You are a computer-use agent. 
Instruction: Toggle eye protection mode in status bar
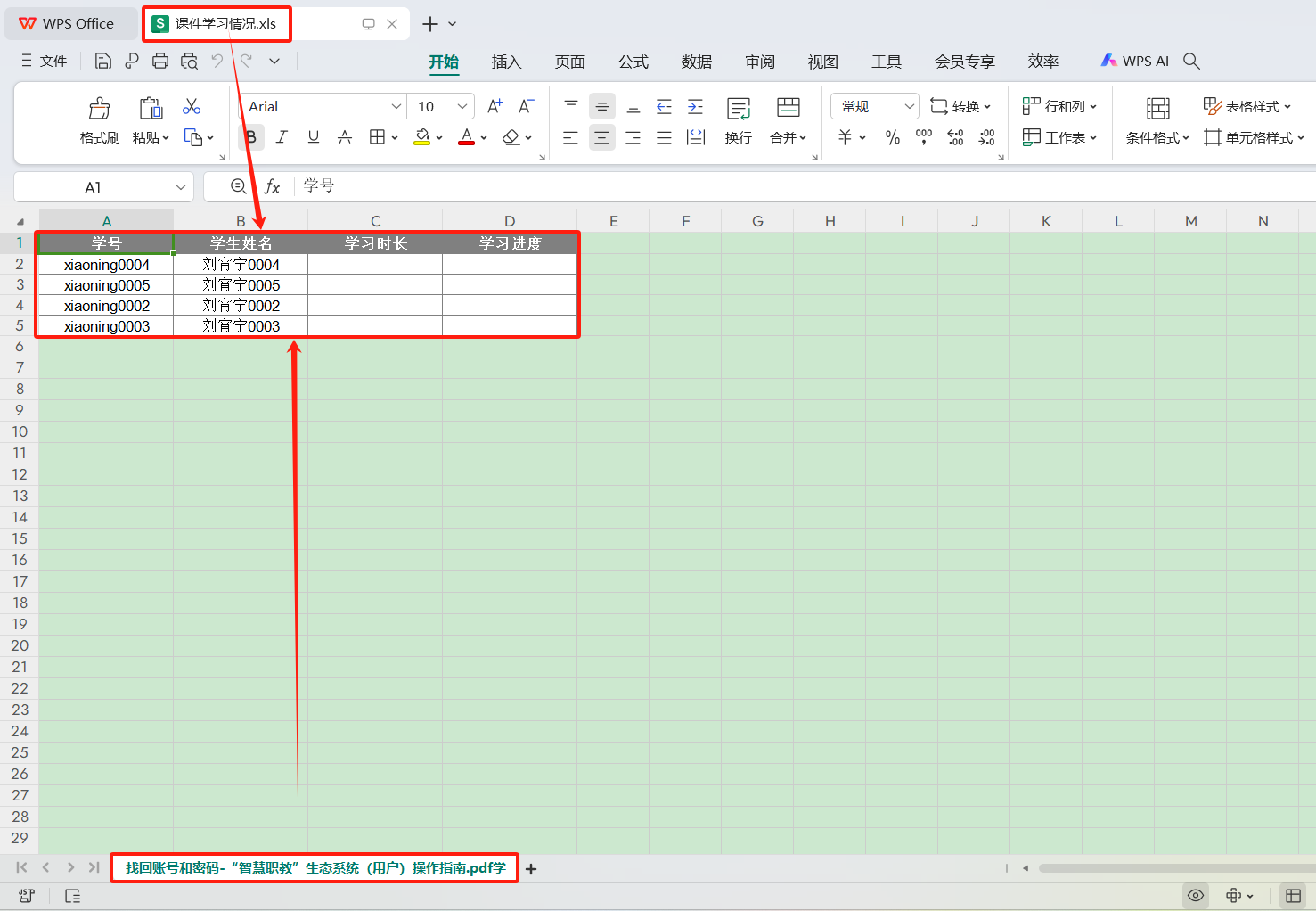tap(1196, 895)
